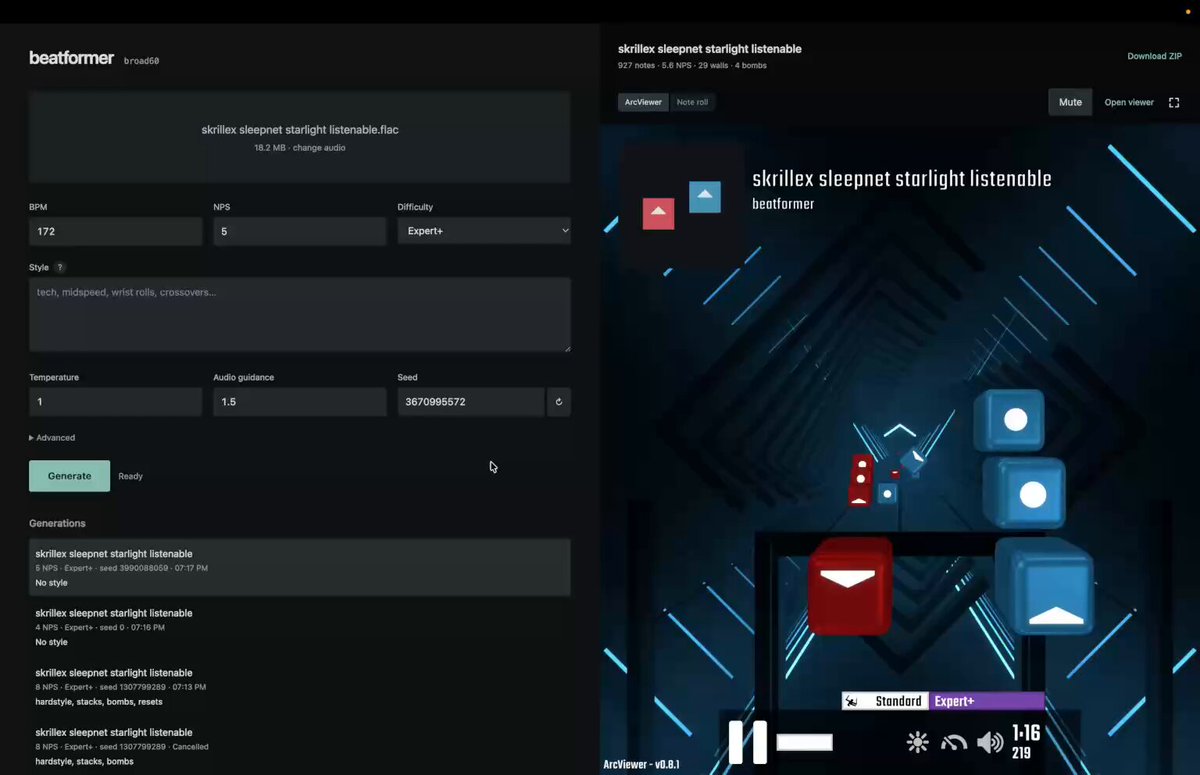Image resolution: width=1200 pixels, height=775 pixels.
Task: Select generation with seed 3990088059
Action: 300,568
